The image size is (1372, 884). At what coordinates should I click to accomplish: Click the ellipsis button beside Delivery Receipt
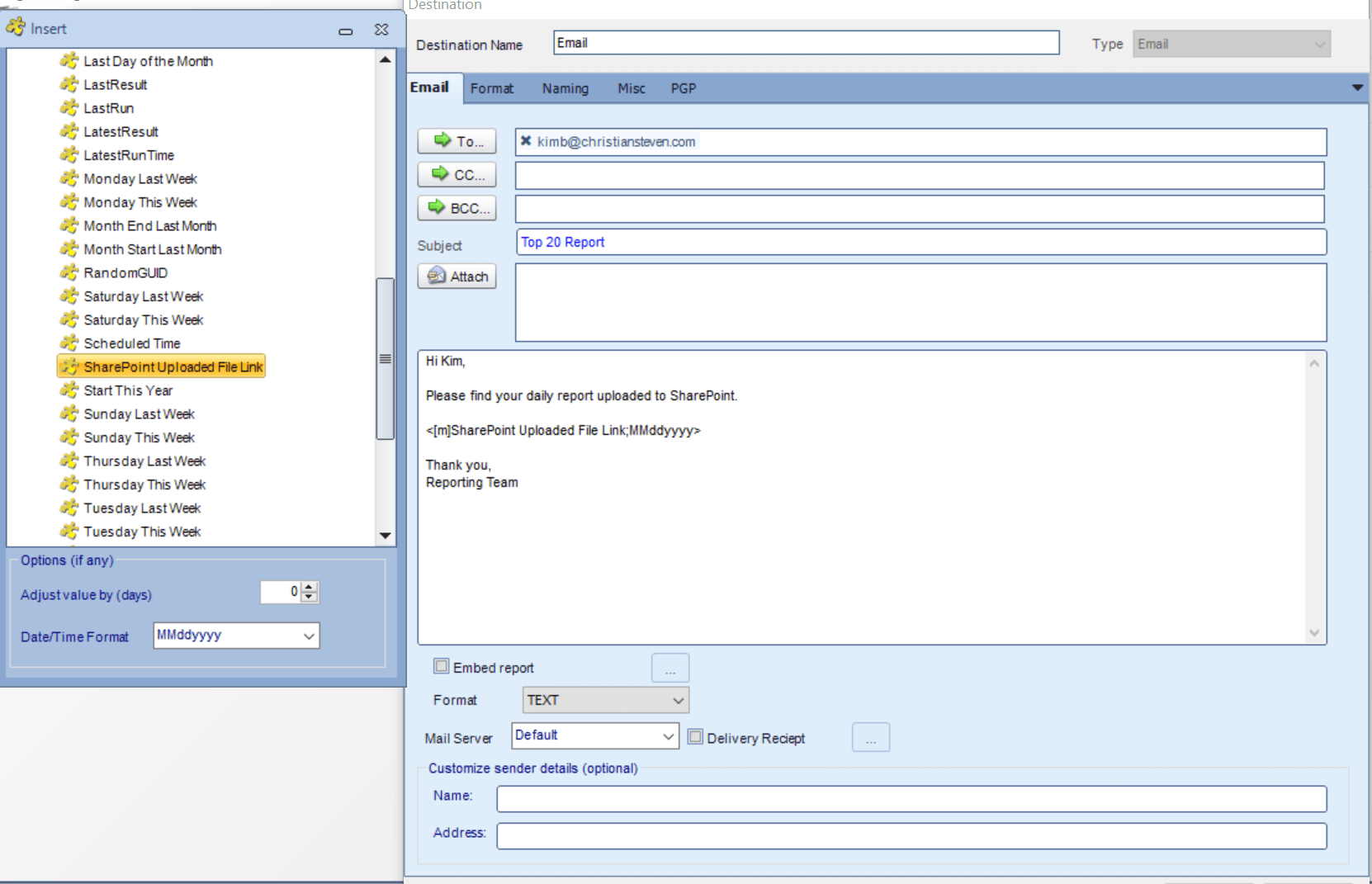coord(871,737)
